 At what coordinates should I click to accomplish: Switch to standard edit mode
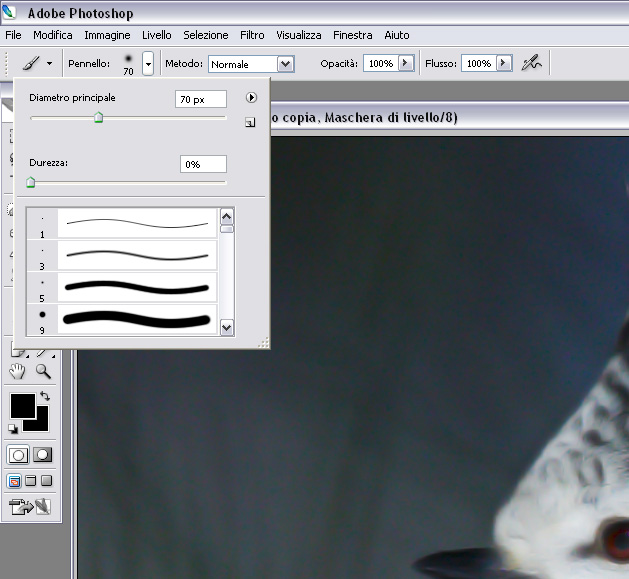(x=18, y=455)
